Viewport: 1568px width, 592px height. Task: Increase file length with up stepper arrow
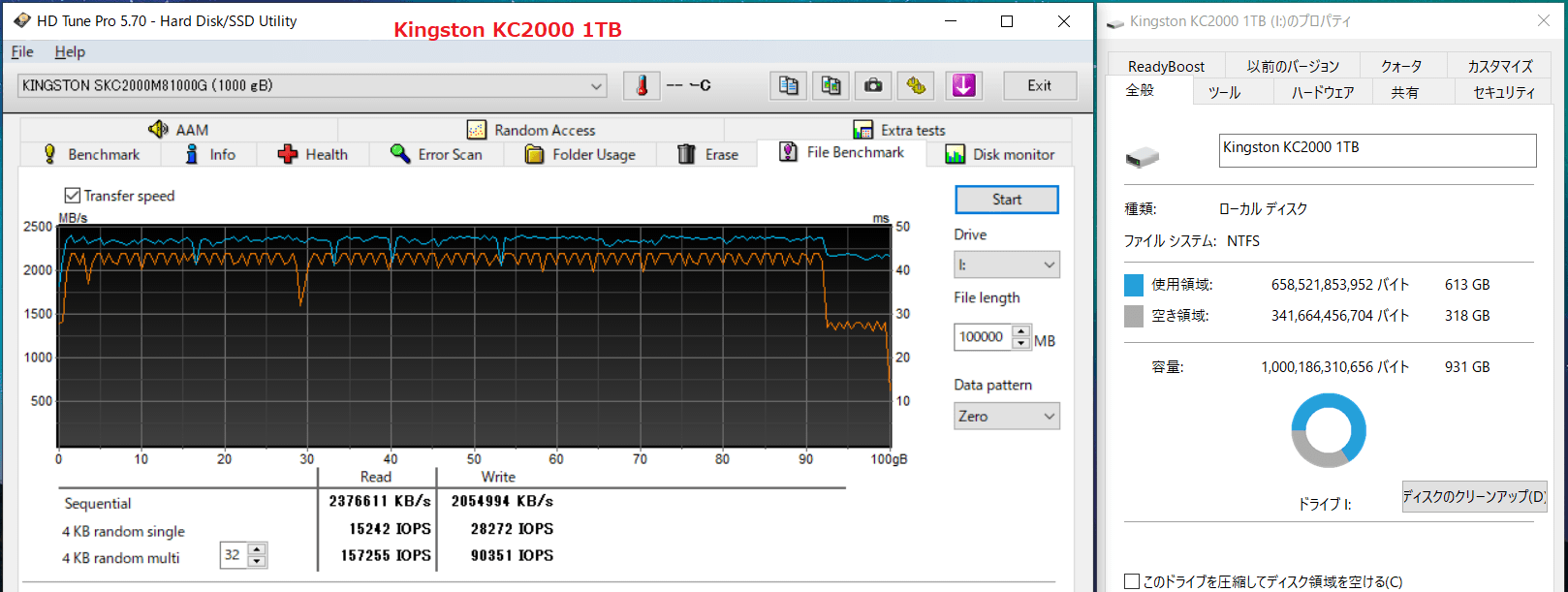[x=1020, y=331]
